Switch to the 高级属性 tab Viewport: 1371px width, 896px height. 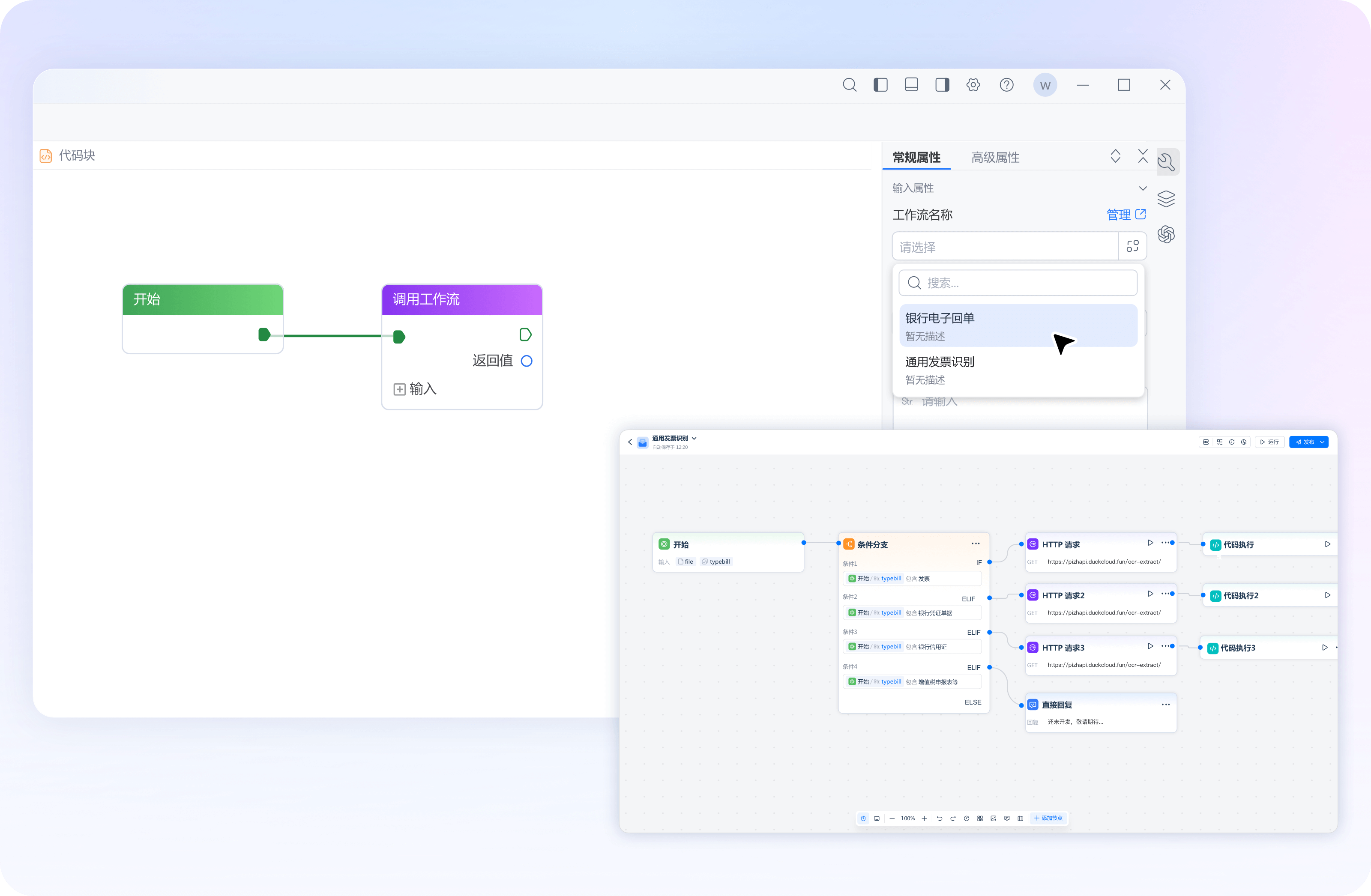click(995, 157)
